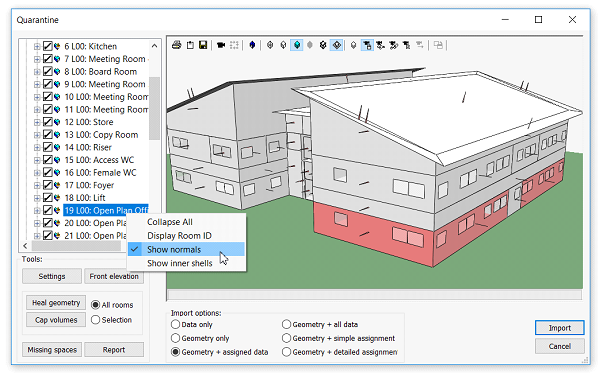Image resolution: width=603 pixels, height=374 pixels.
Task: Click the greyed-out tree hierarchy toolbar icon
Action: pos(420,45)
